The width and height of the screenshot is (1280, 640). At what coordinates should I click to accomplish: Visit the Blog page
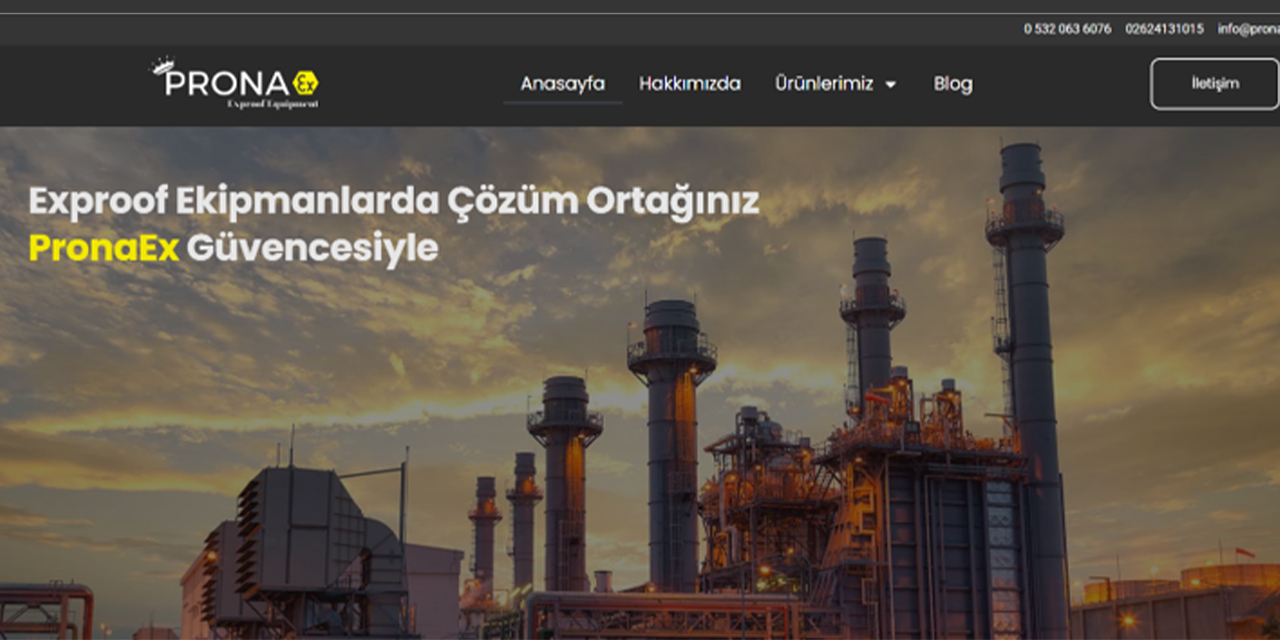[x=953, y=84]
